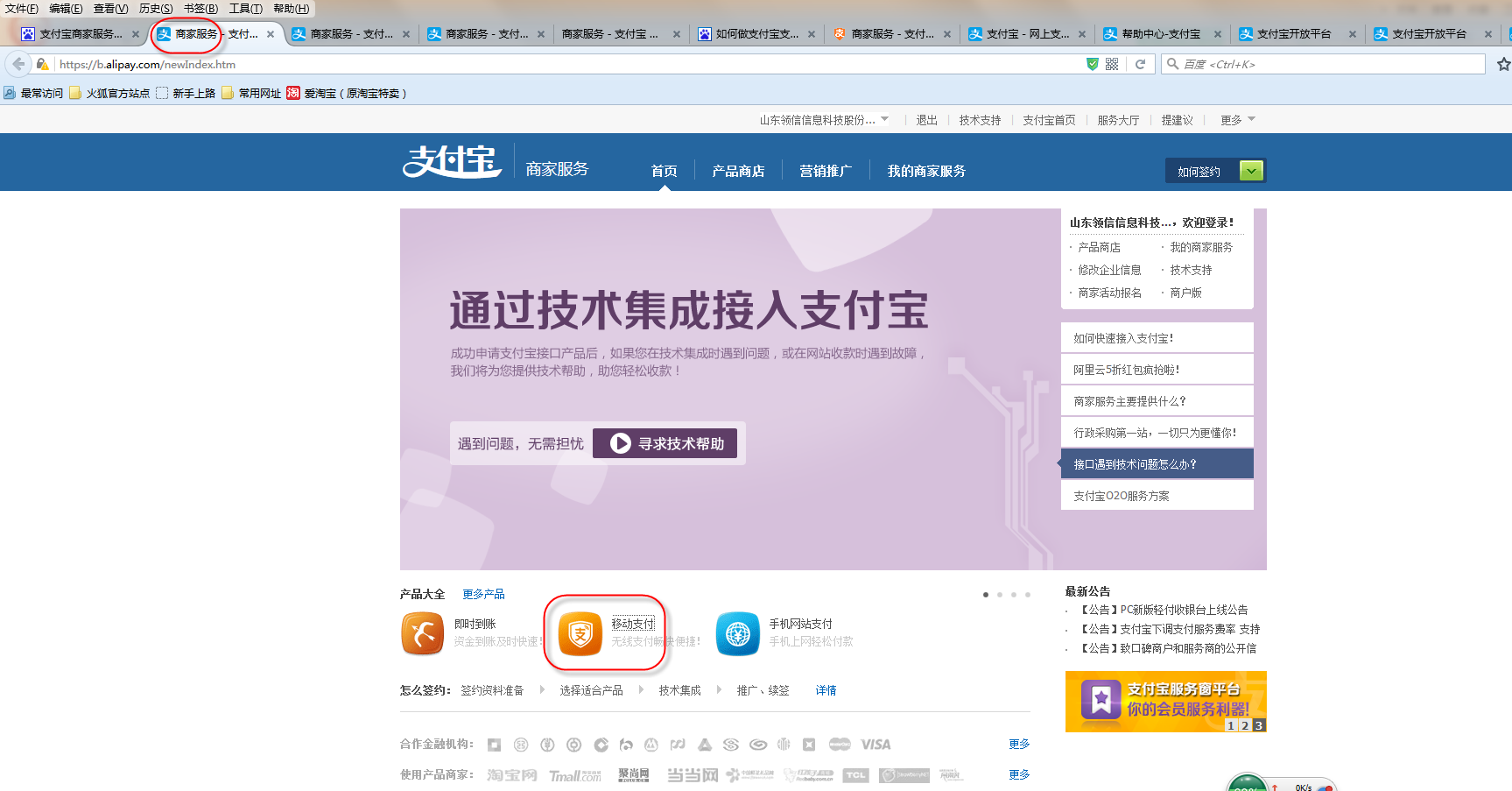The height and width of the screenshot is (791, 1512).
Task: Switch to banner slide 3
Action: click(x=1259, y=725)
